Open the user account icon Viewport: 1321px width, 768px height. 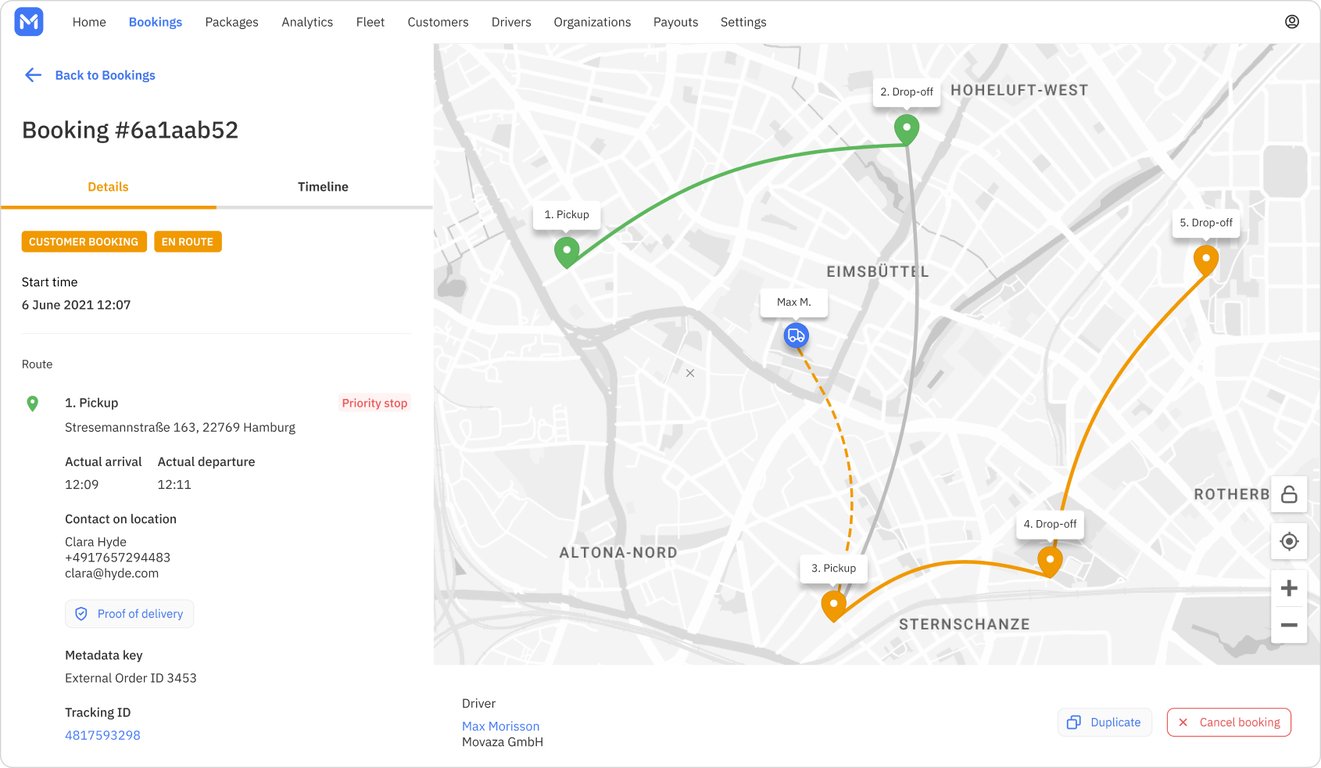click(x=1292, y=22)
